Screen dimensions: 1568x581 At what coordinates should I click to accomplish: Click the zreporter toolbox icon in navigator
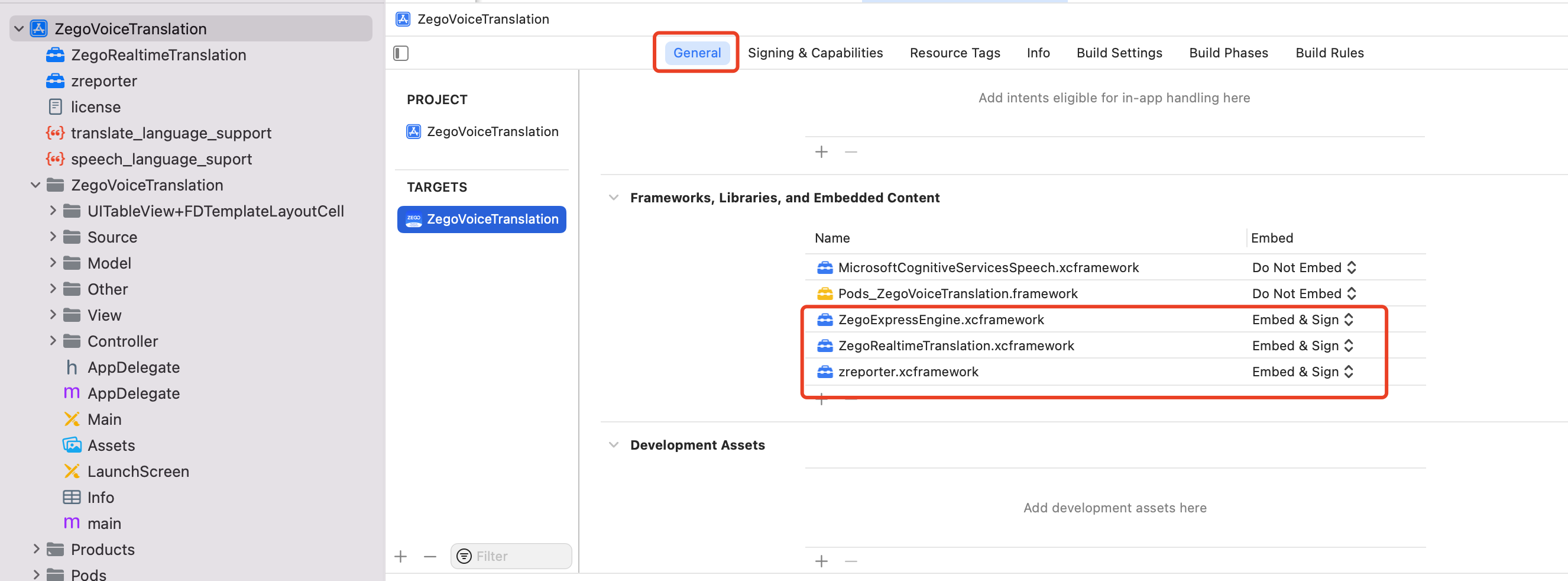[x=55, y=81]
